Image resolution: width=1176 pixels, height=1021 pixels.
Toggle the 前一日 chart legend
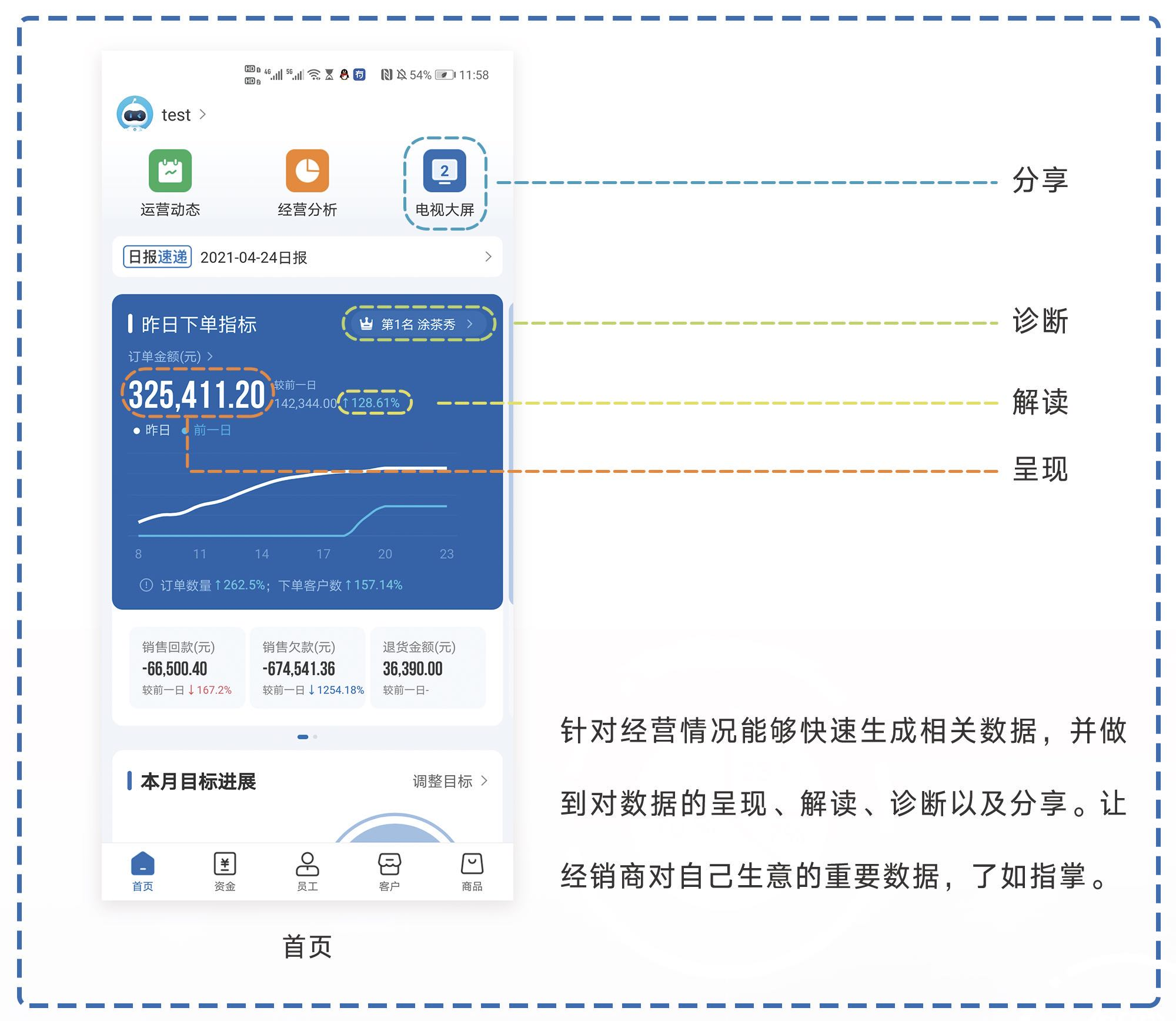coord(206,431)
